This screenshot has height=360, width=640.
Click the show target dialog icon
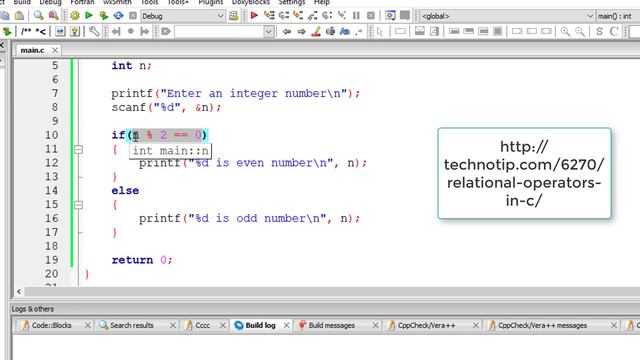233,16
